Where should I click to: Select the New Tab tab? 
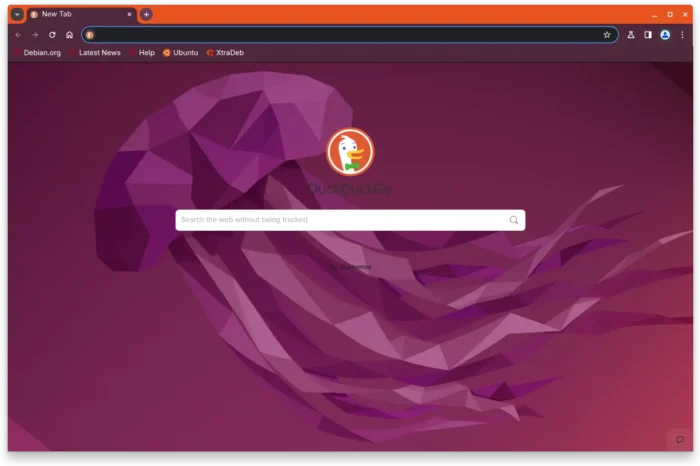(x=80, y=14)
